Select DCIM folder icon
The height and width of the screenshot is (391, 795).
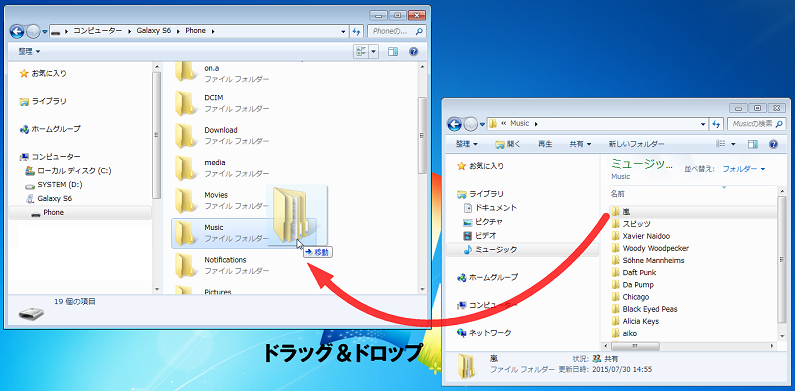pos(185,103)
